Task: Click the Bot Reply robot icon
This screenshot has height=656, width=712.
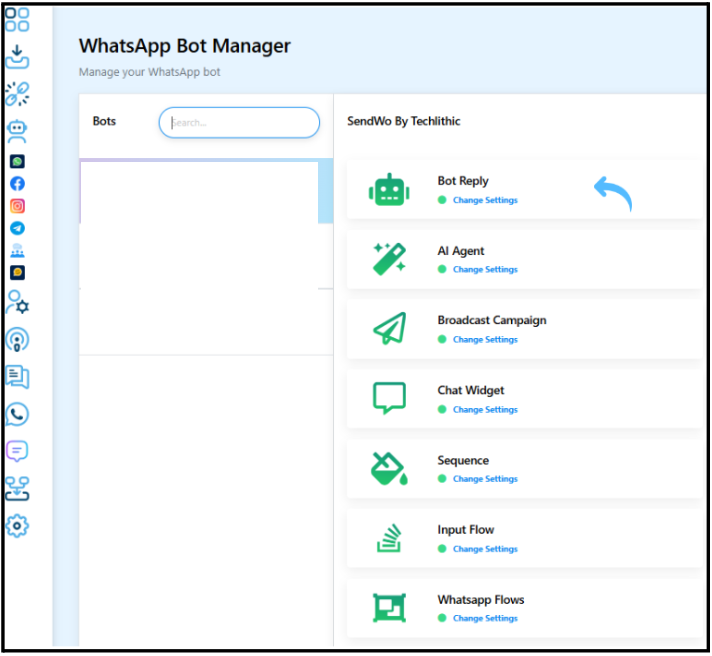Action: (388, 190)
